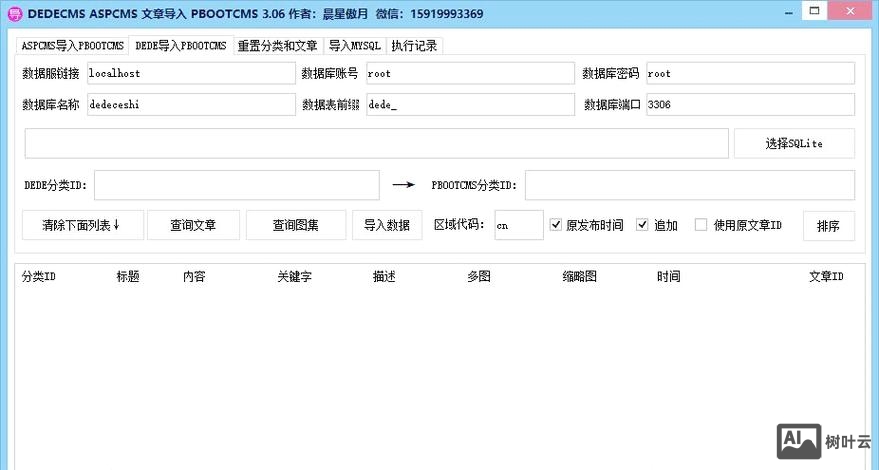Enable the 使用原文章ID checkbox

click(x=701, y=225)
